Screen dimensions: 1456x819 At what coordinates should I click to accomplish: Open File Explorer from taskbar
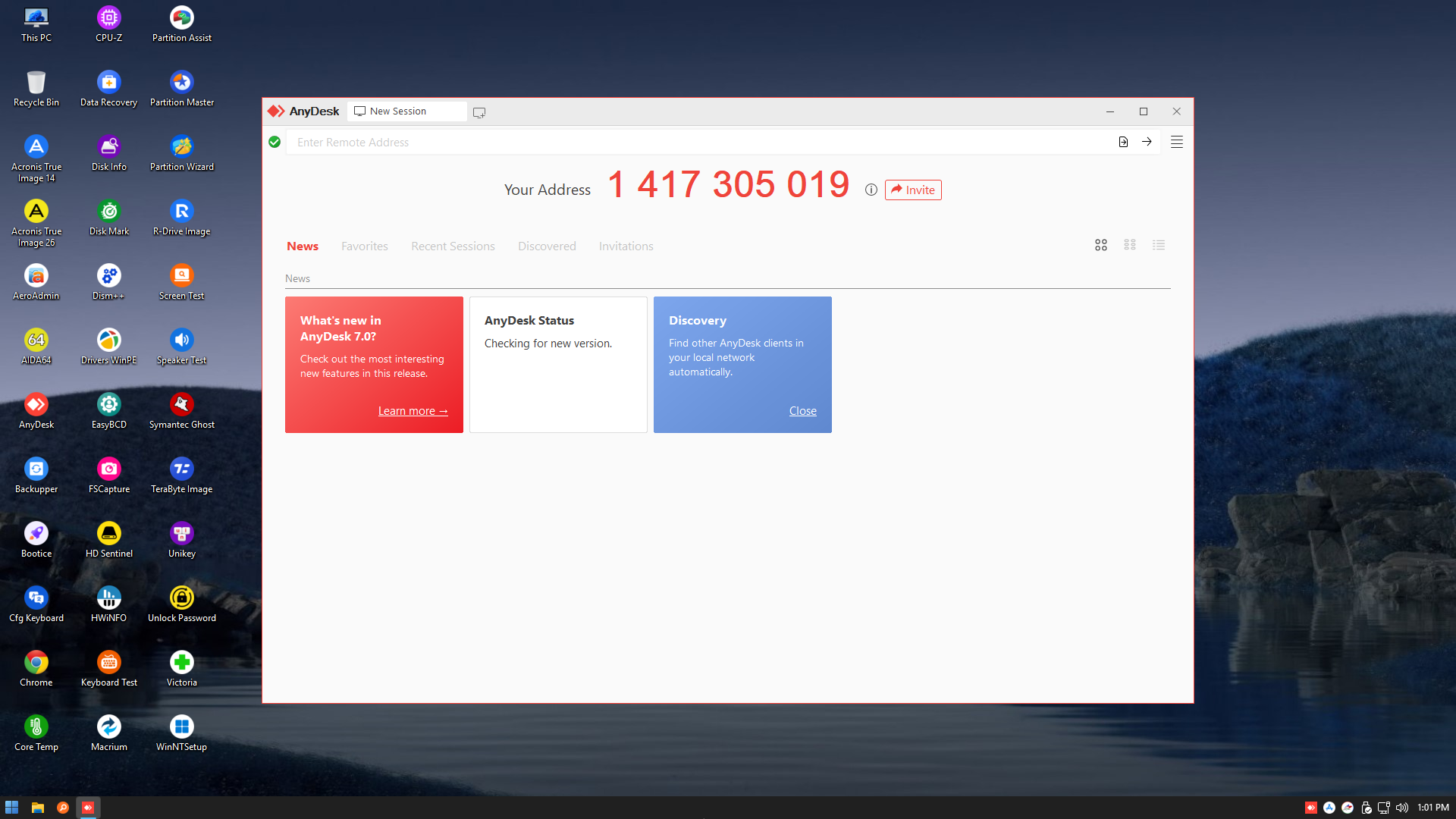pos(37,808)
